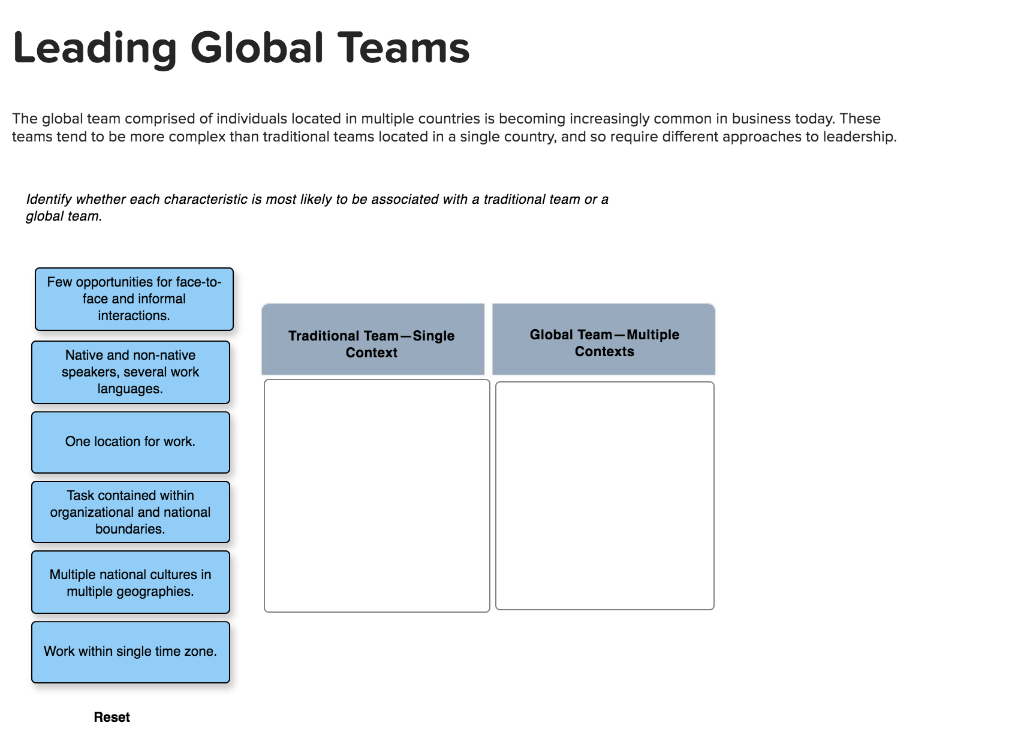The image size is (1024, 729).
Task: Click the 'Native and non-native speakers' card
Action: 130,372
